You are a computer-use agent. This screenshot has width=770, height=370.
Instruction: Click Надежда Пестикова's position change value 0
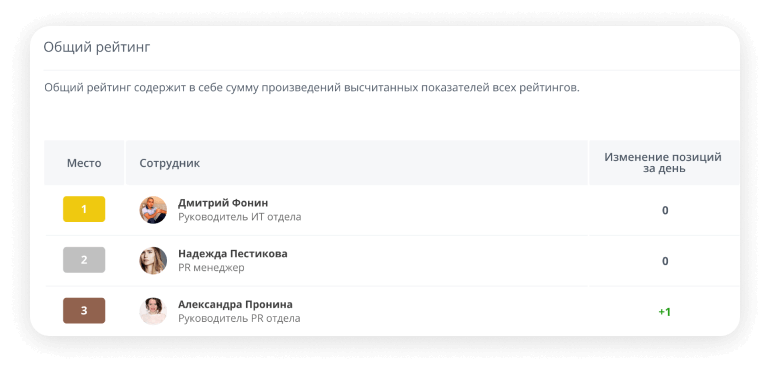pyautogui.click(x=665, y=261)
